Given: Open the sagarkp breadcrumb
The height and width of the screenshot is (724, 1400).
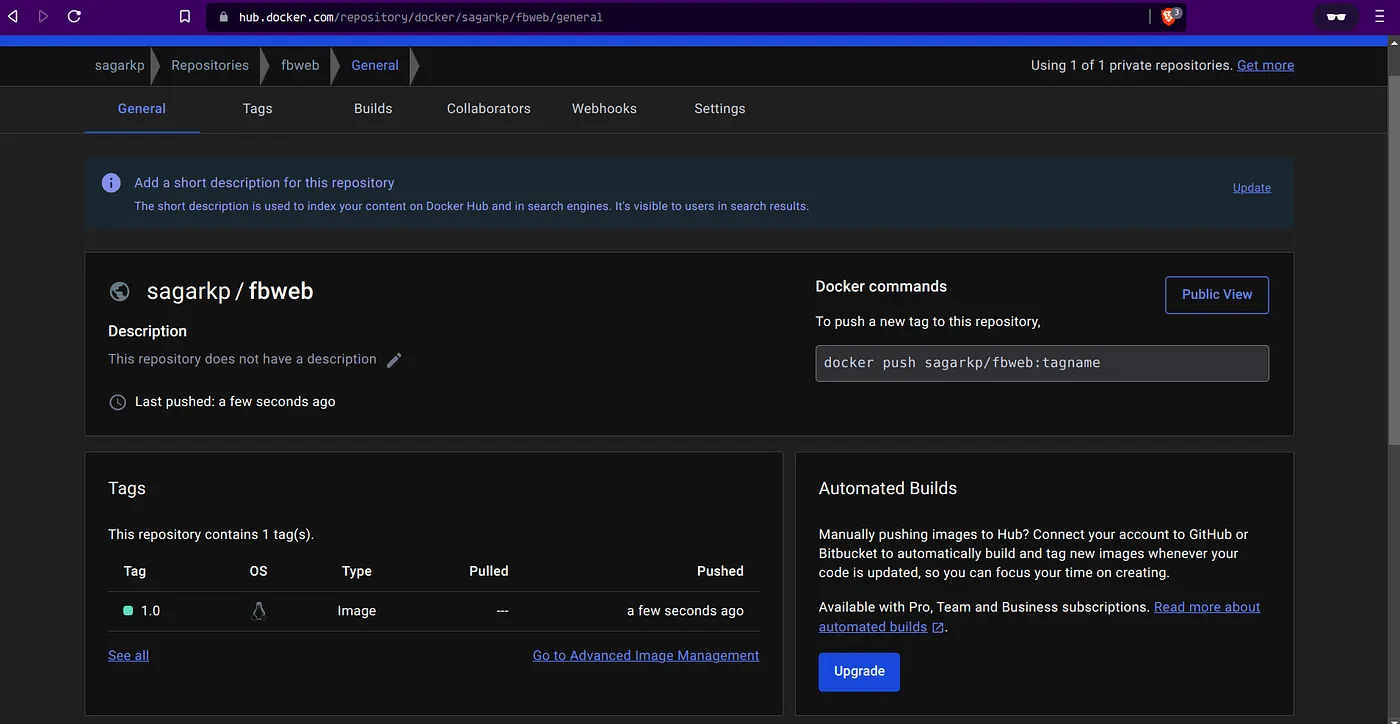Looking at the screenshot, I should (x=120, y=65).
